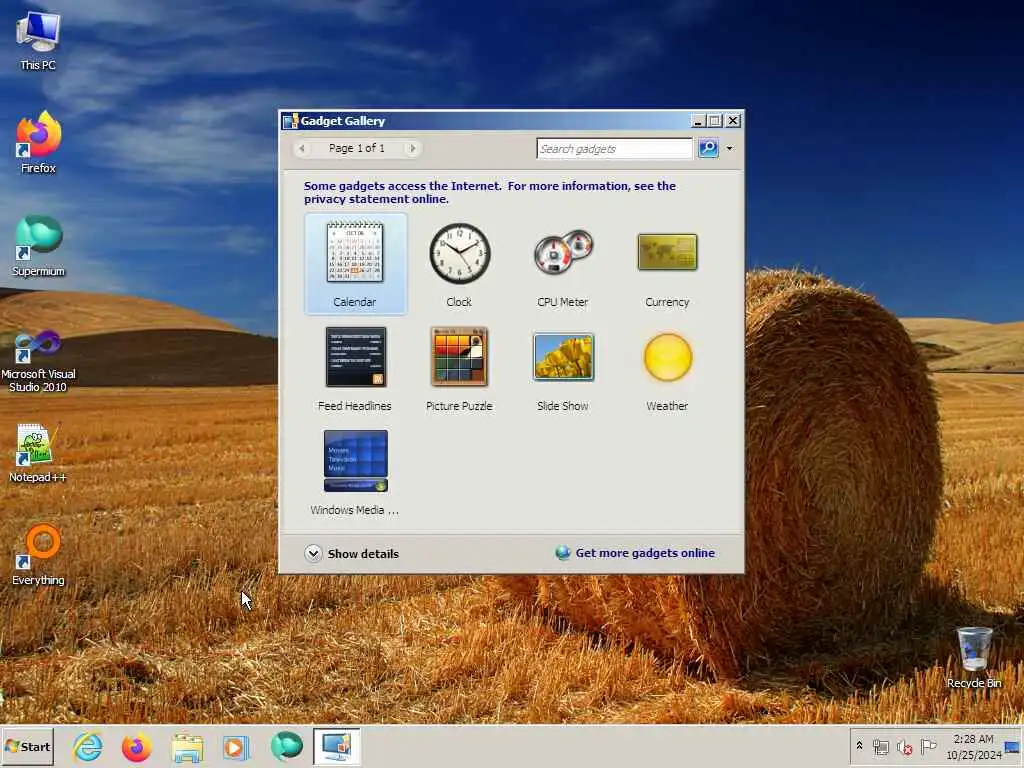Viewport: 1024px width, 768px height.
Task: Click into the Search gadgets field
Action: click(614, 148)
